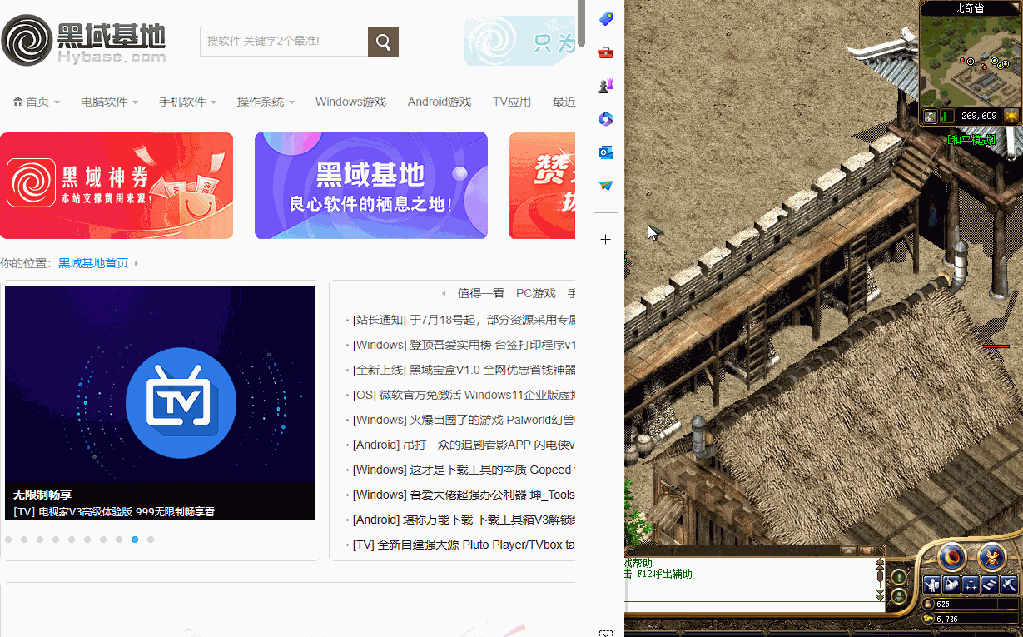Screen dimensions: 1023x637
Task: Click the gold pouch icon beside 625
Action: coord(929,604)
